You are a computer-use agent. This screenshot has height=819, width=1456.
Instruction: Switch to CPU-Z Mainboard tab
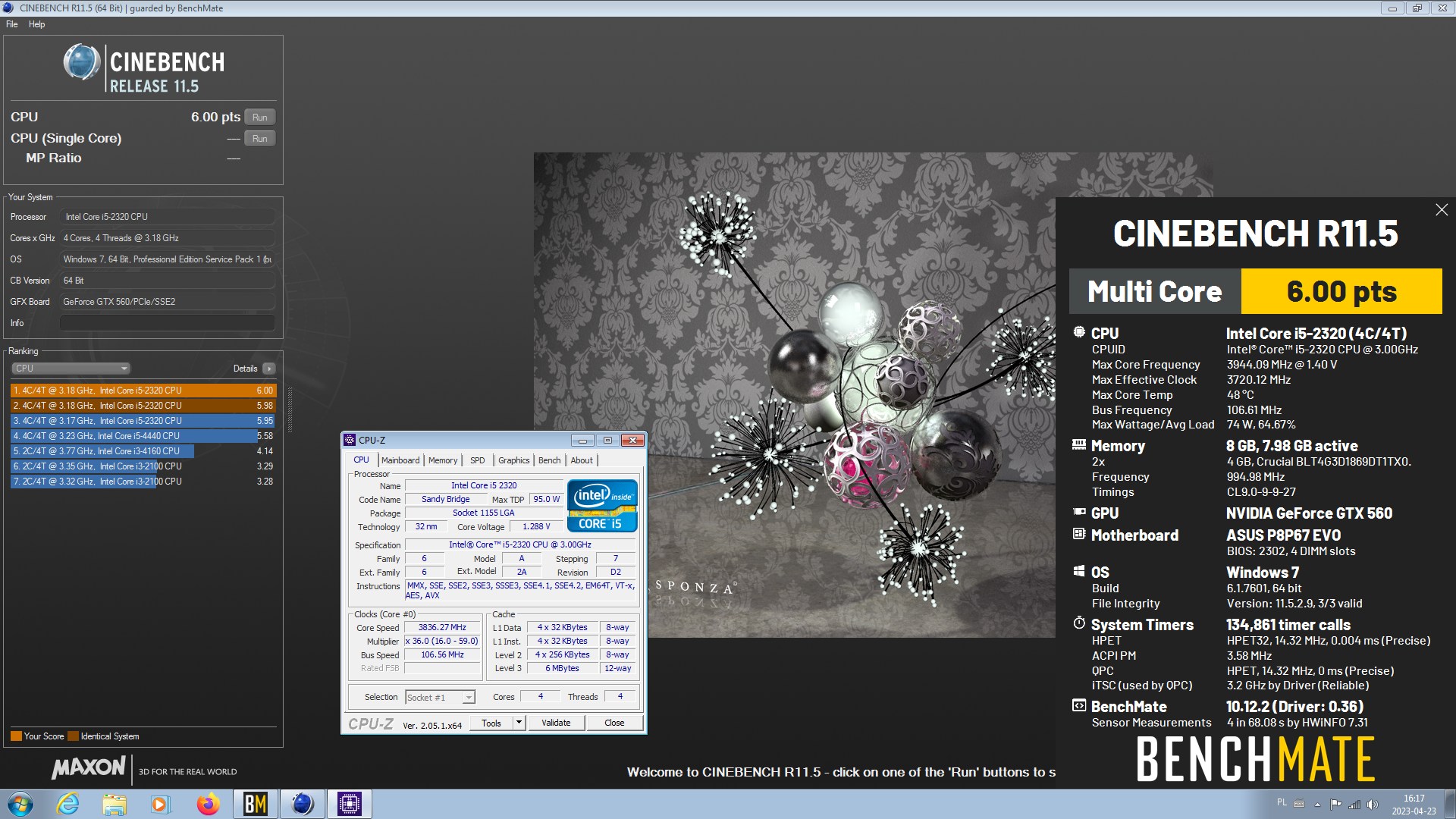pos(400,460)
